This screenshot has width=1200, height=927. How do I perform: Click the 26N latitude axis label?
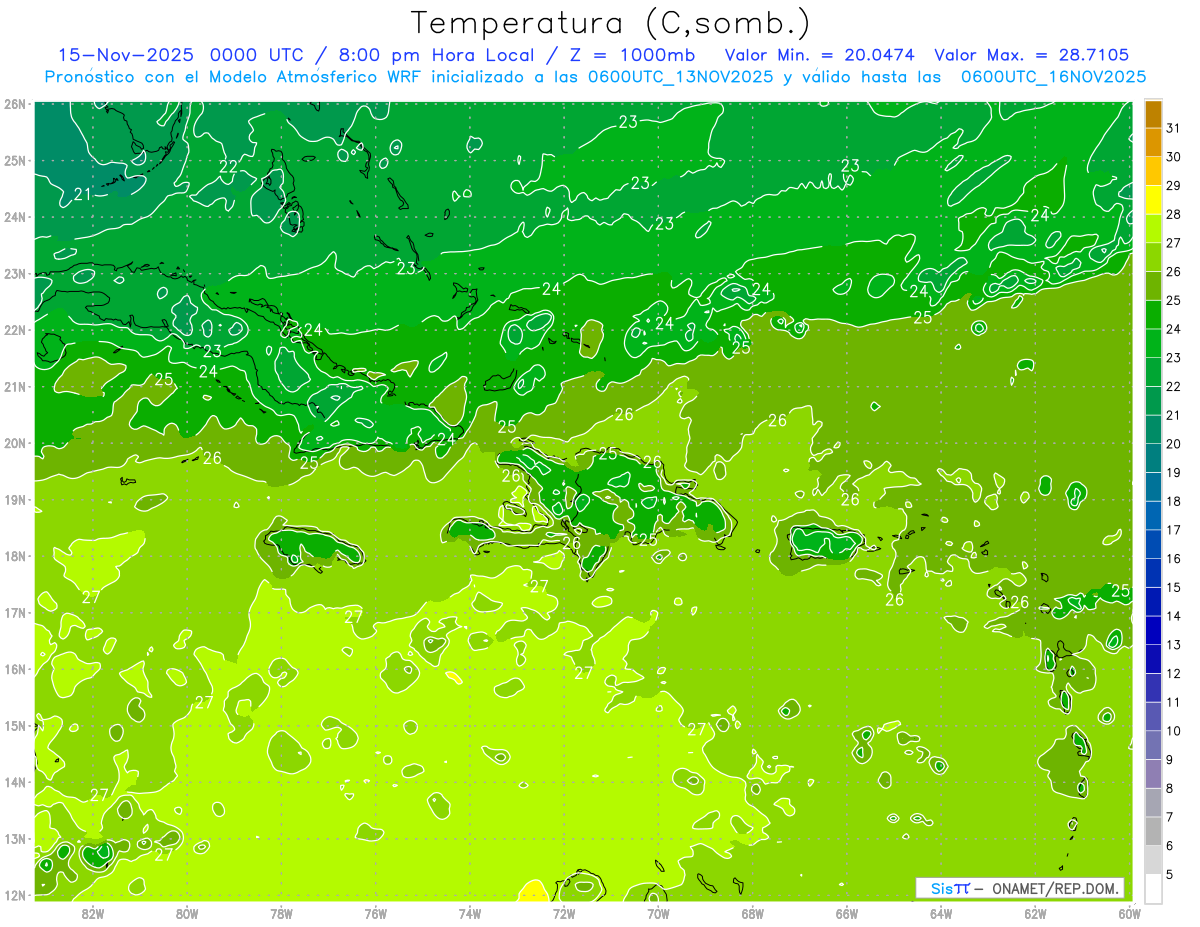click(14, 104)
